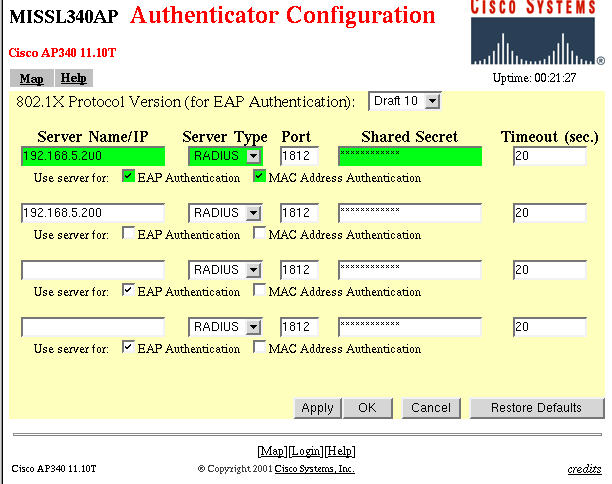Viewport: 612px width, 484px height.
Task: Click the second server's shared secret field
Action: pyautogui.click(x=410, y=213)
